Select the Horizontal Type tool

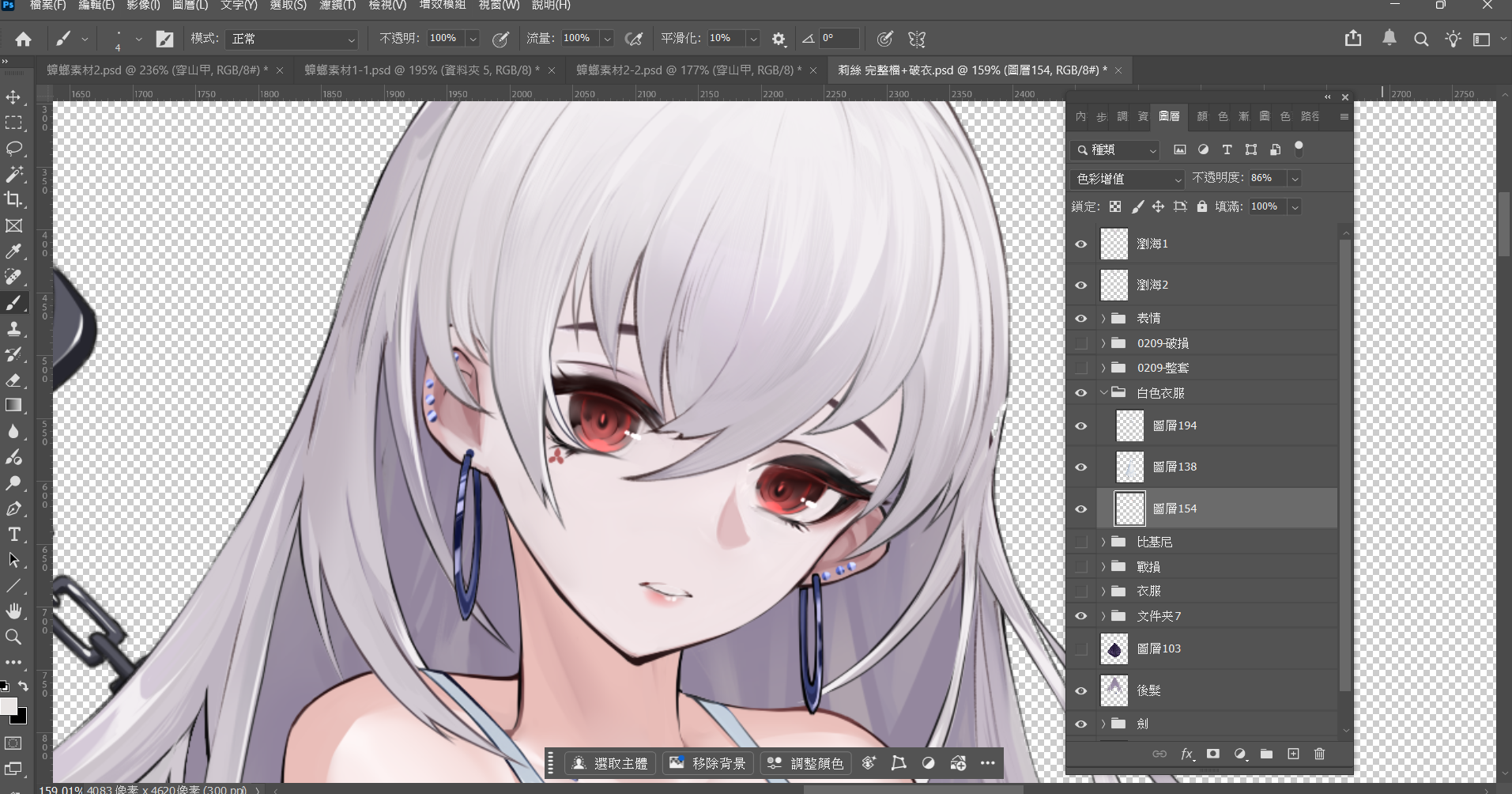click(x=13, y=535)
